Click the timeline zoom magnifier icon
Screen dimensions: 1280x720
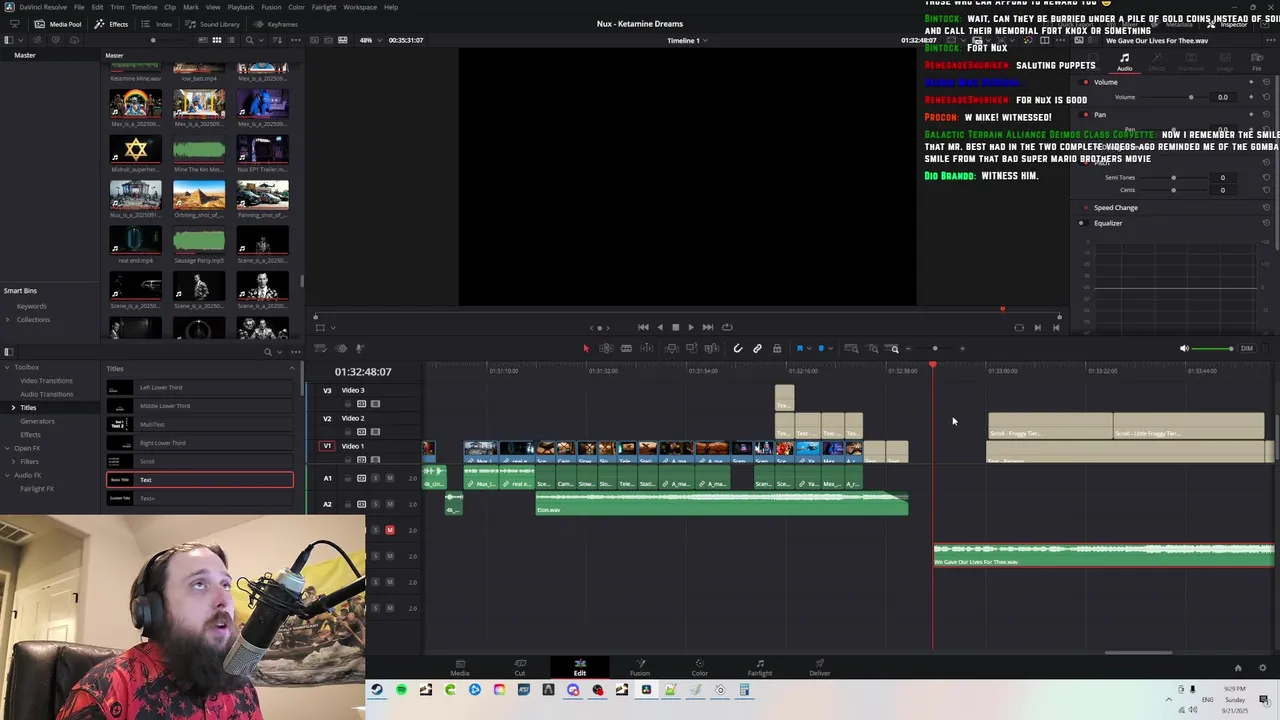[894, 348]
